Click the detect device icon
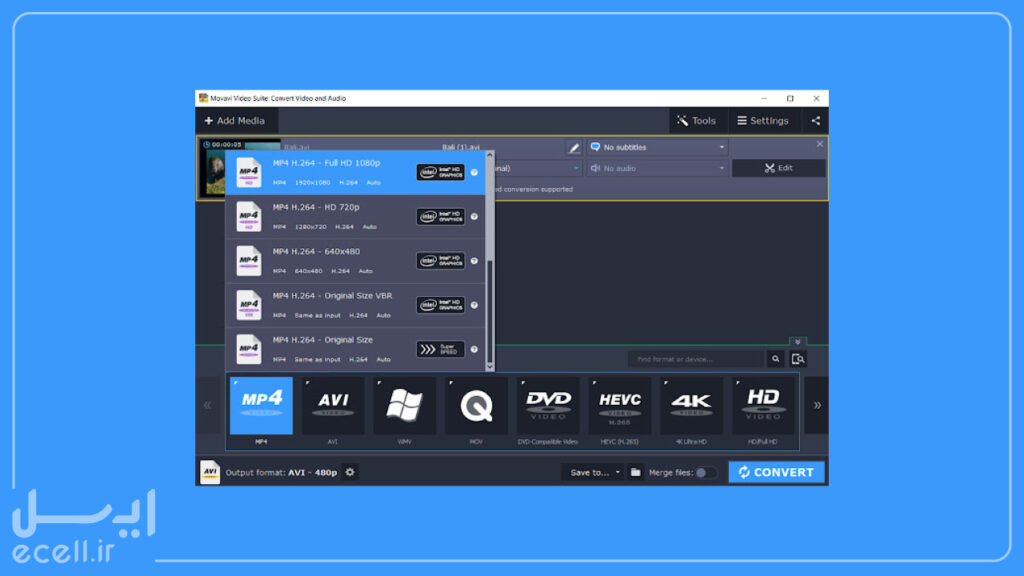The height and width of the screenshot is (576, 1024). [797, 359]
